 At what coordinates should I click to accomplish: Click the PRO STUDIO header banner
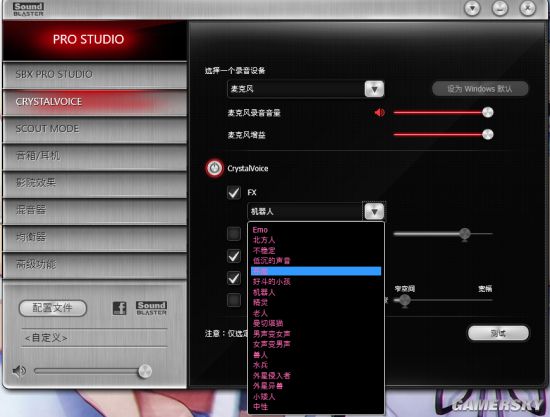tap(95, 40)
